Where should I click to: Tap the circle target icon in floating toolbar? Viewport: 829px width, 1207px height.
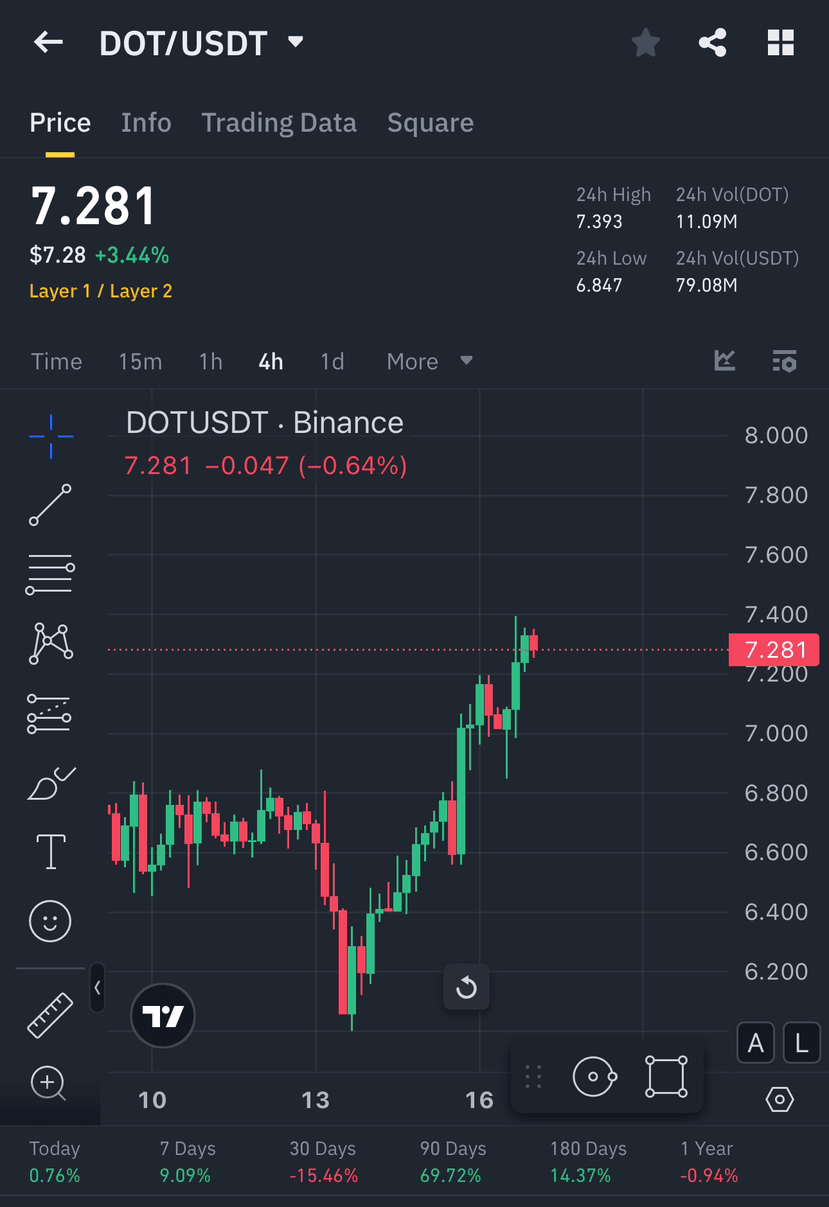coord(594,1077)
